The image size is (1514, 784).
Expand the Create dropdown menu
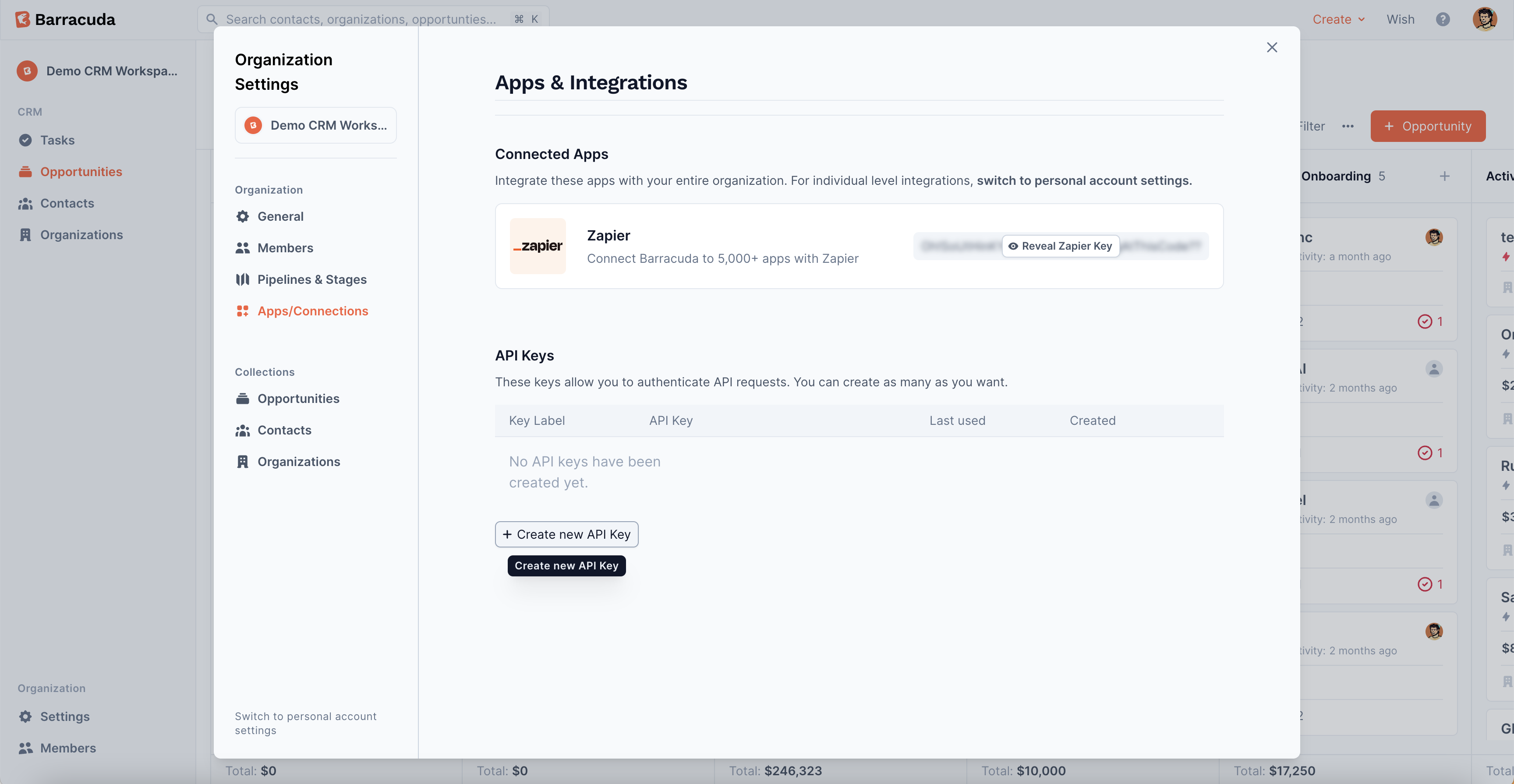pyautogui.click(x=1338, y=19)
